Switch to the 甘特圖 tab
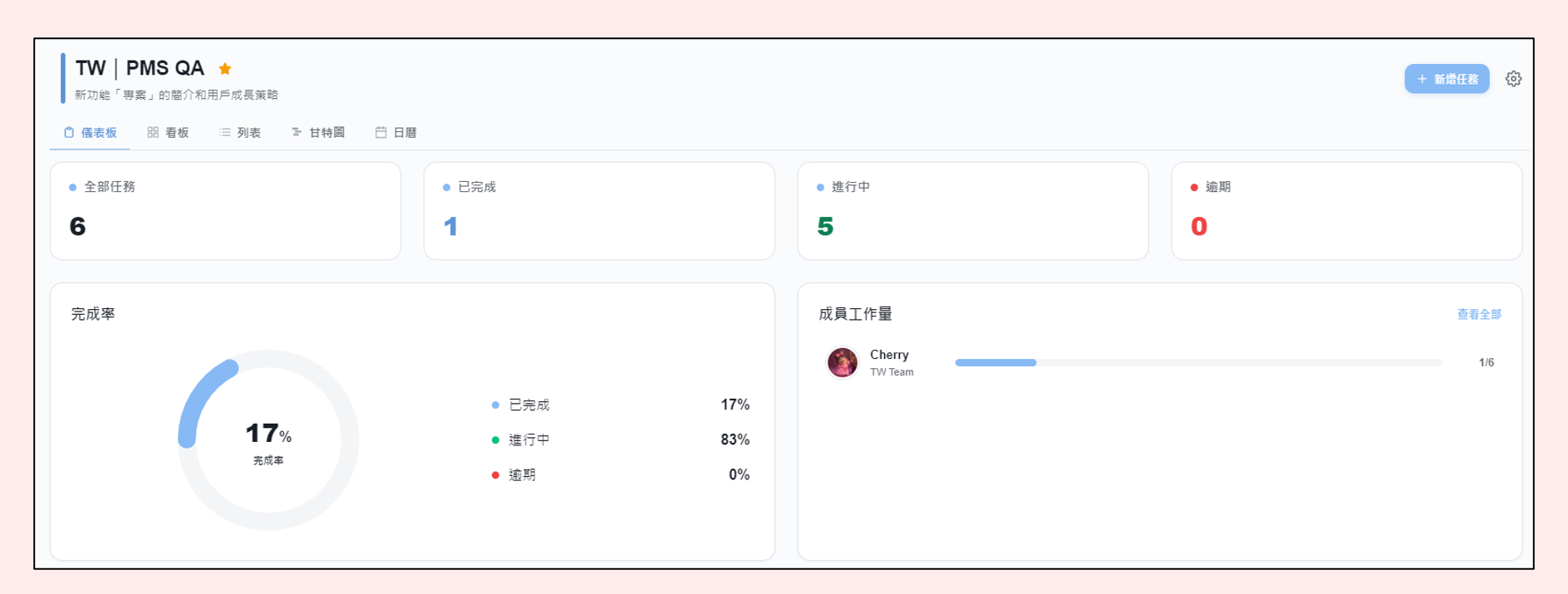Viewport: 1568px width, 594px height. [x=318, y=132]
